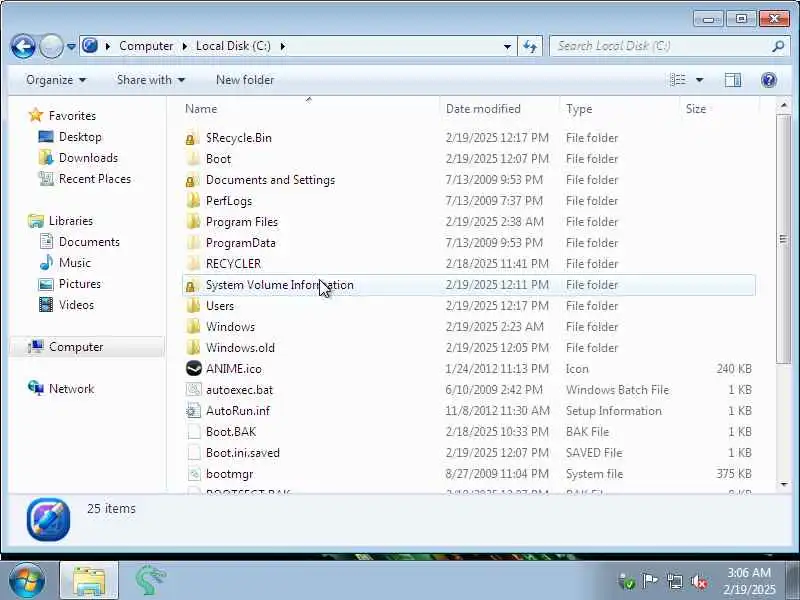Open the Share with menu
Image resolution: width=800 pixels, height=600 pixels.
[151, 80]
